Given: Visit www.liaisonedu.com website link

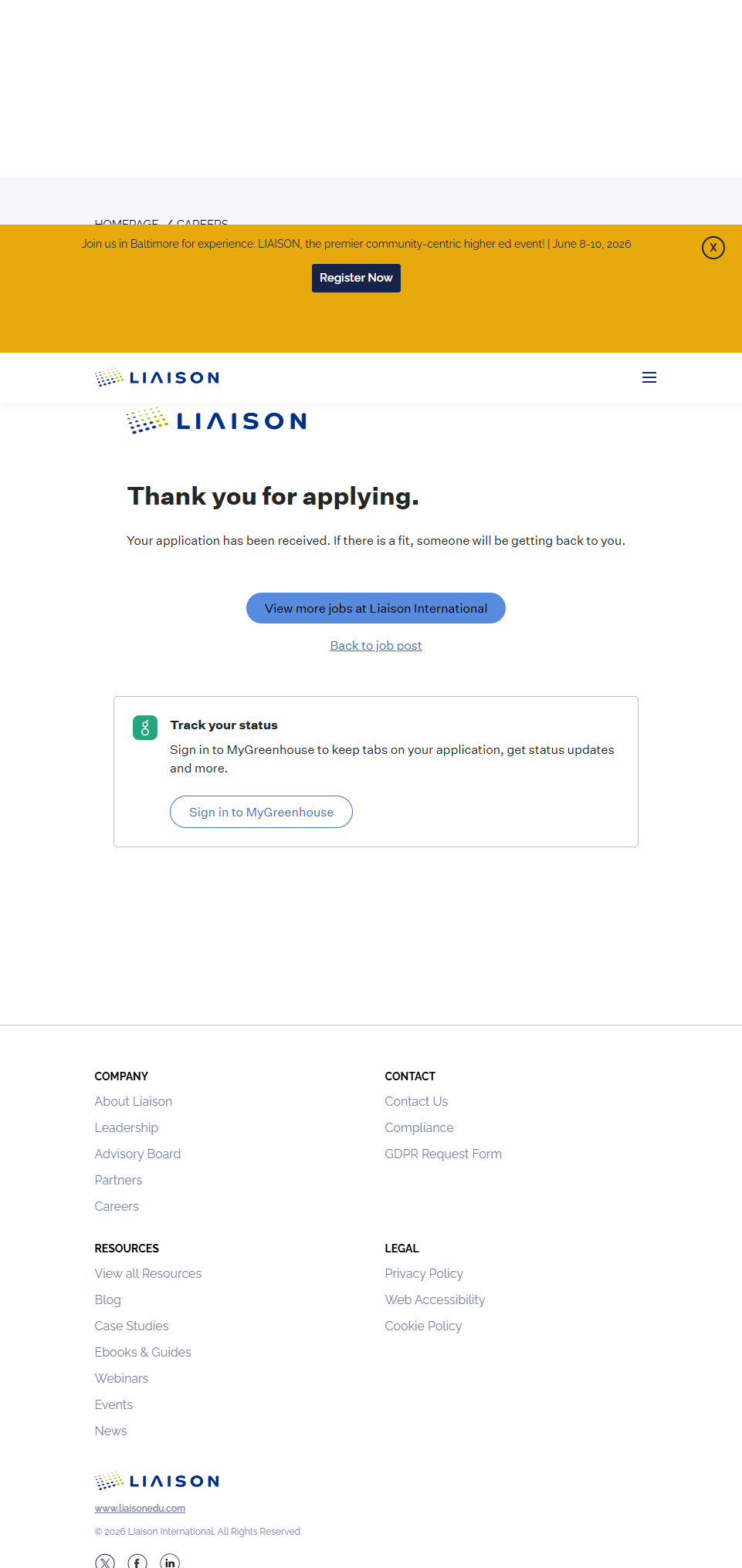Looking at the screenshot, I should click(x=140, y=1508).
